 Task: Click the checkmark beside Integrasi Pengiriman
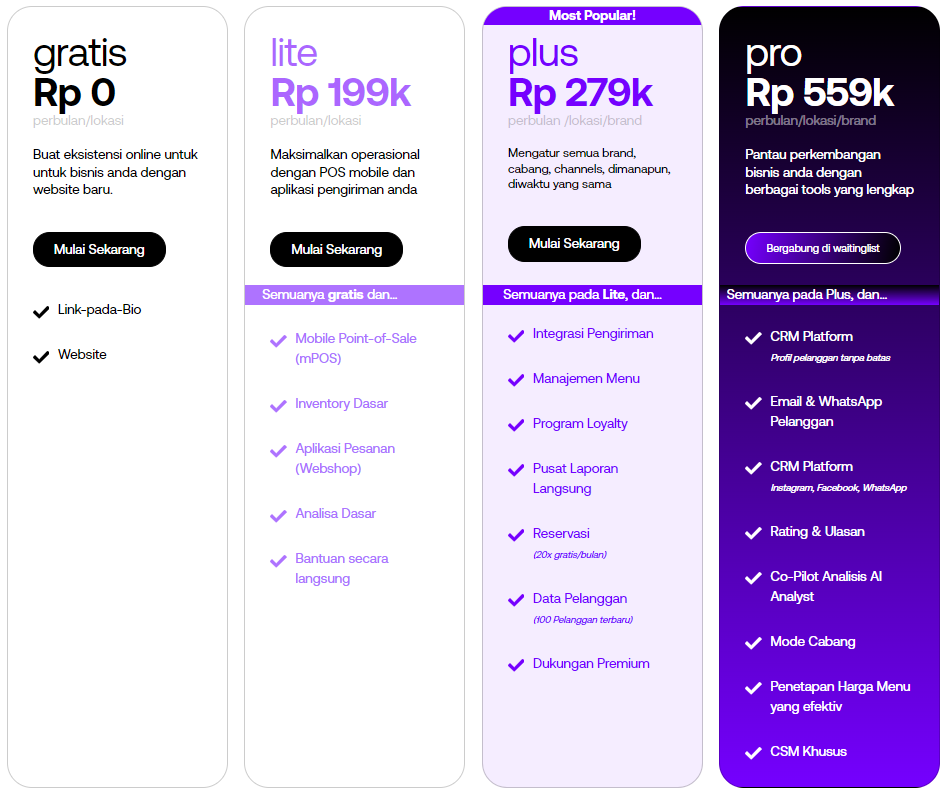click(x=516, y=336)
